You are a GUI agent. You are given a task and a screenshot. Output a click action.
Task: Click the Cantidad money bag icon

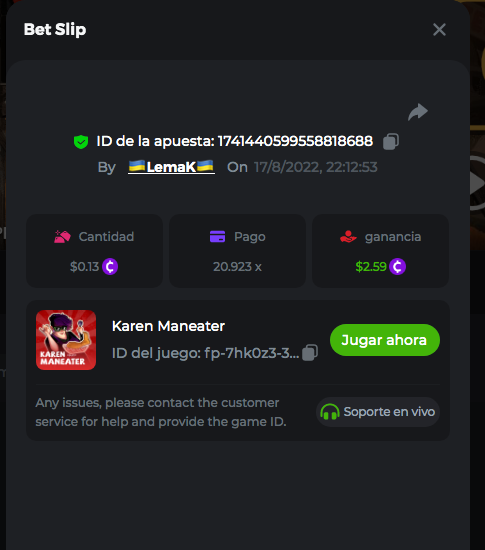coord(62,237)
